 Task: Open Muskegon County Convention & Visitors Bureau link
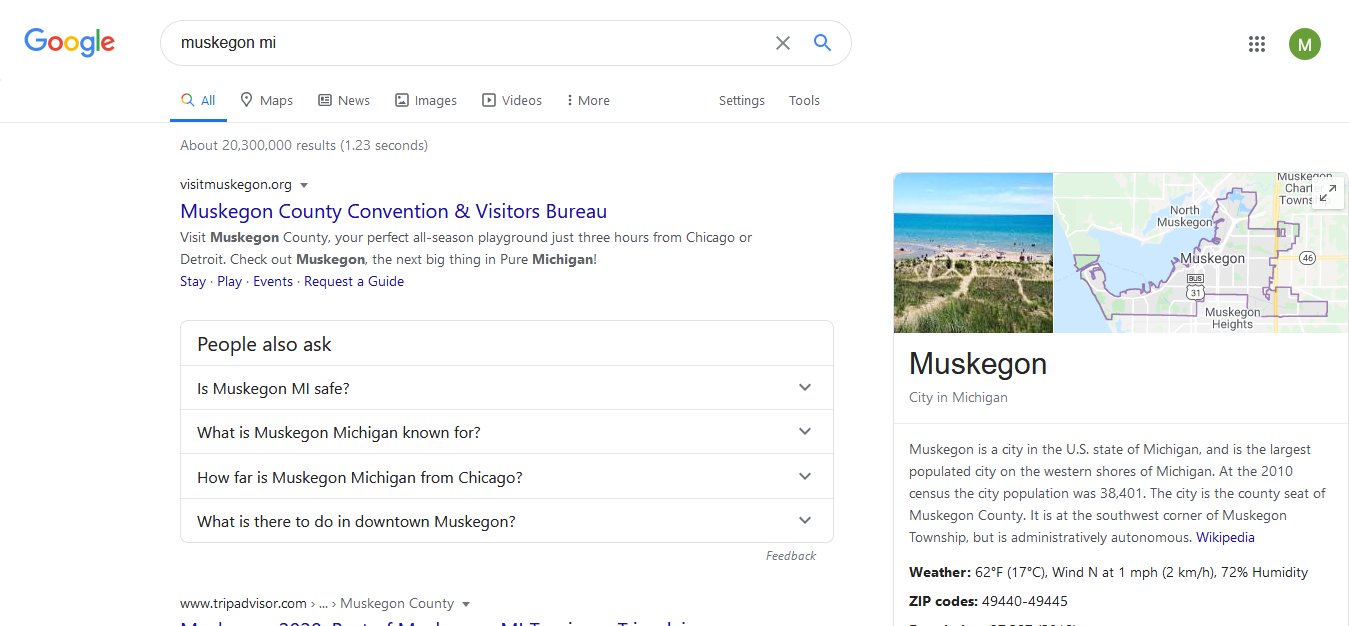coord(393,211)
